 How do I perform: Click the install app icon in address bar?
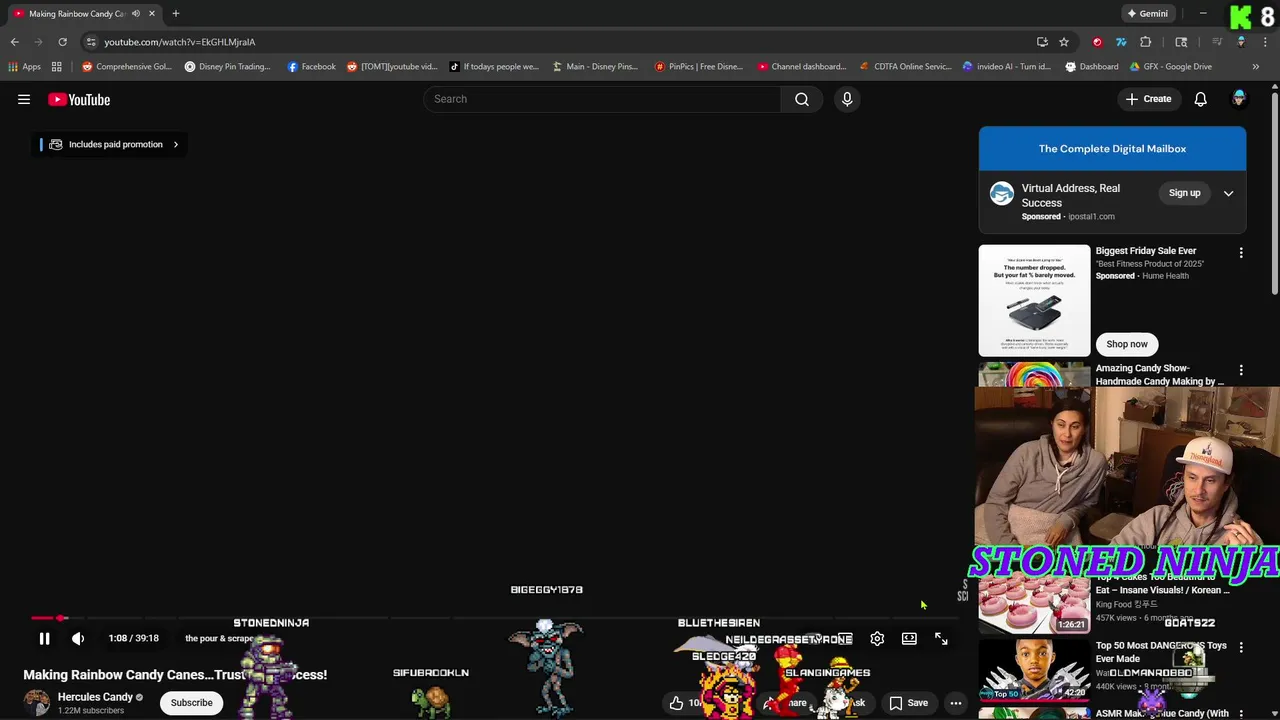(x=1042, y=42)
